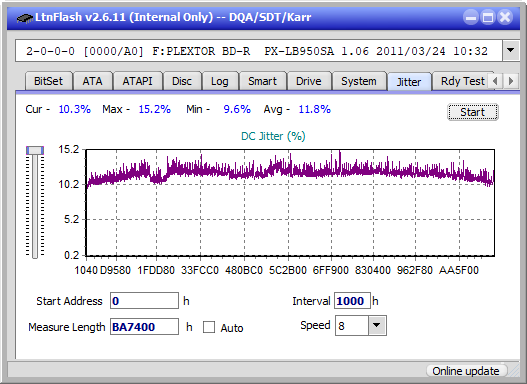Viewport: 527px width, 384px height.
Task: Click the 6FF900 axis label
Action: pyautogui.click(x=331, y=270)
